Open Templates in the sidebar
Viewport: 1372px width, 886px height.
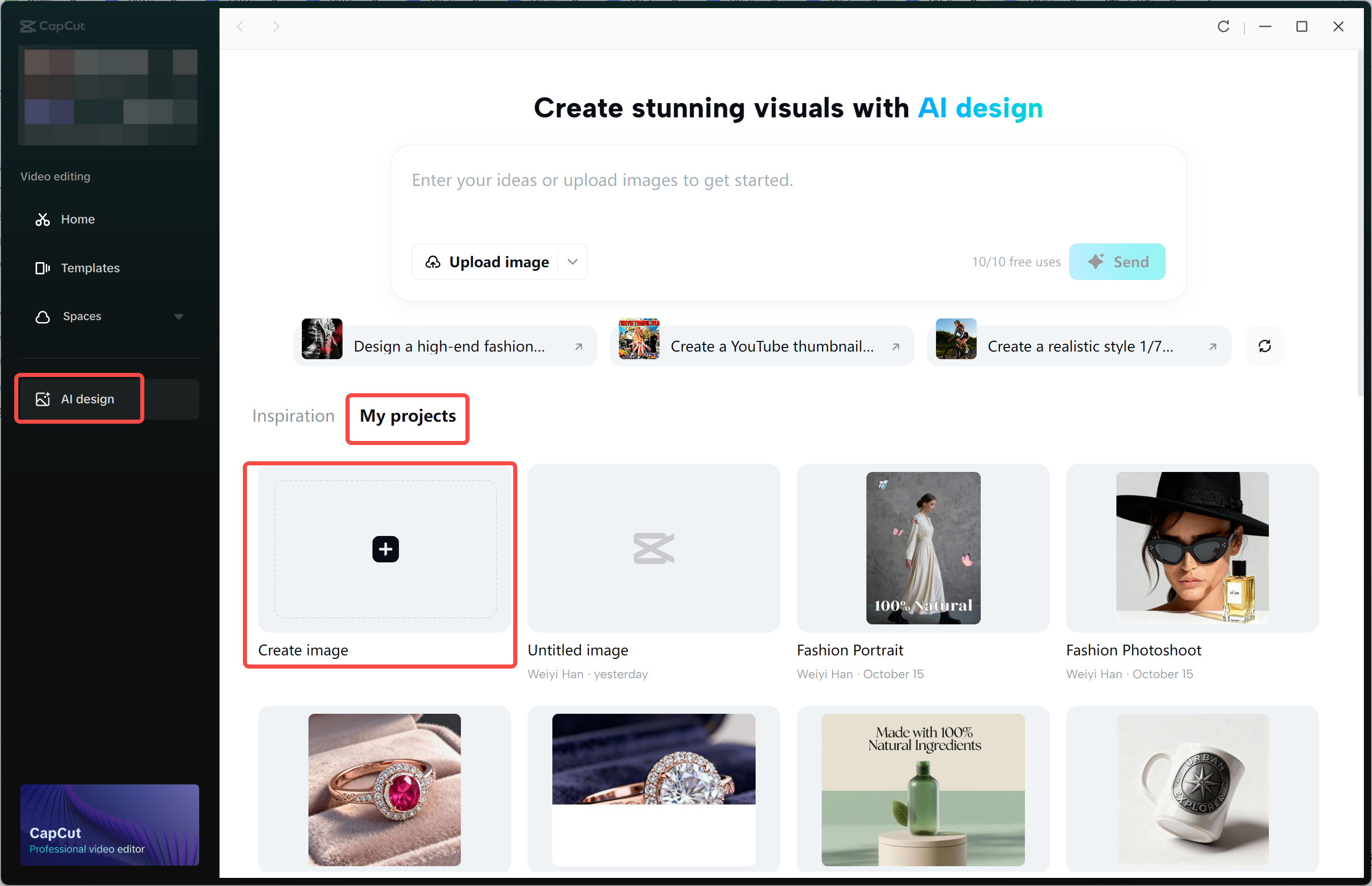90,268
